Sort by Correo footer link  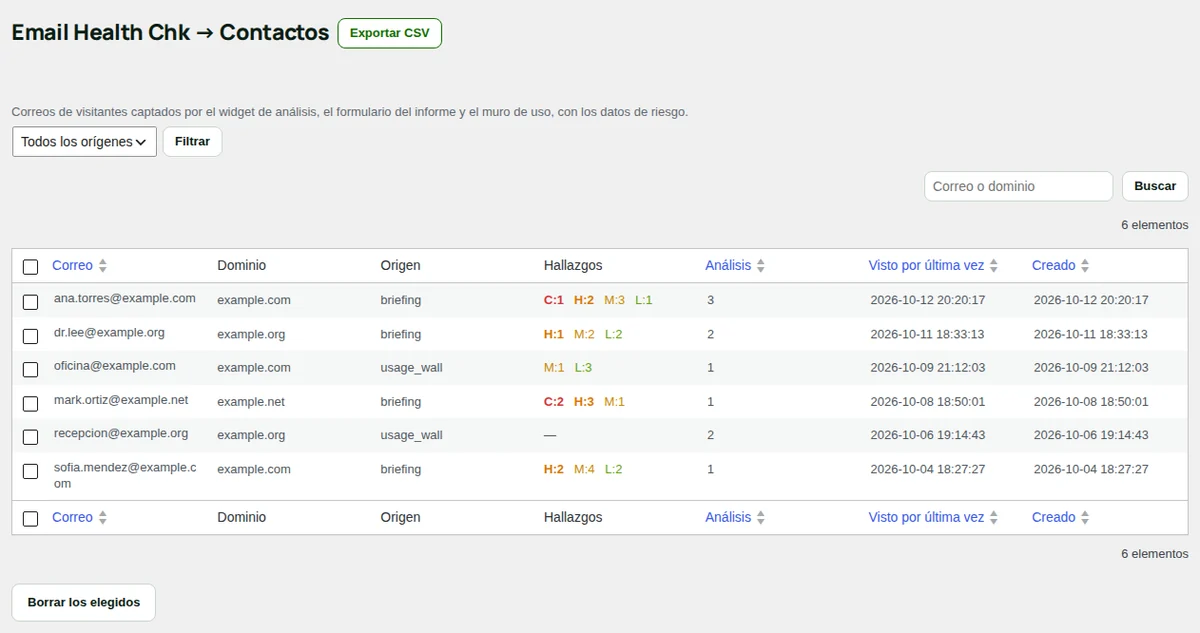click(x=72, y=517)
